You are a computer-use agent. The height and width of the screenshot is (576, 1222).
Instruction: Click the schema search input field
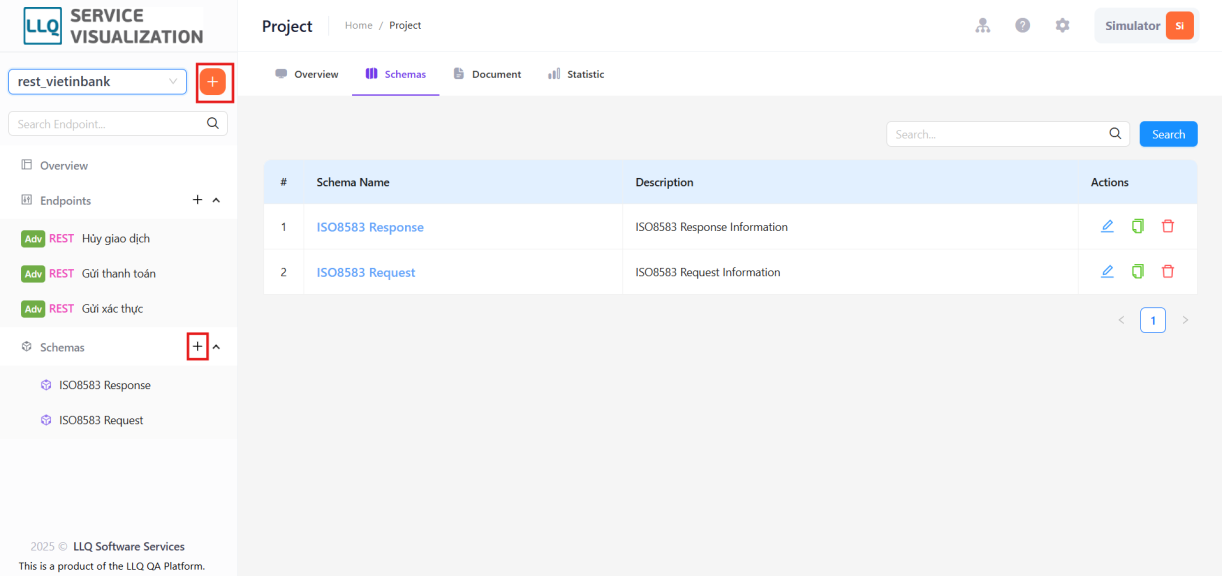pos(1008,134)
